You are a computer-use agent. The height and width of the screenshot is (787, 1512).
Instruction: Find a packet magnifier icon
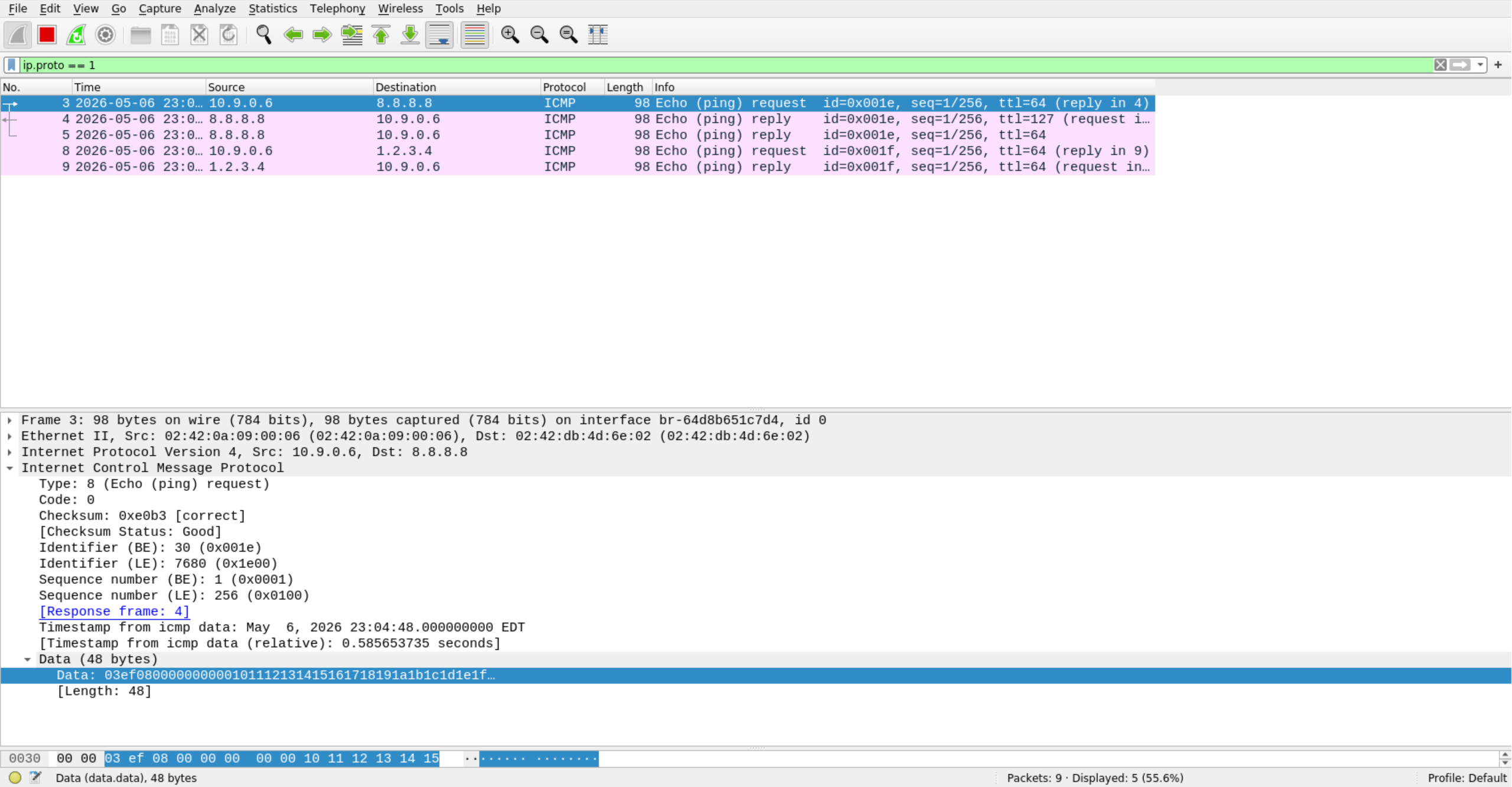(x=263, y=35)
